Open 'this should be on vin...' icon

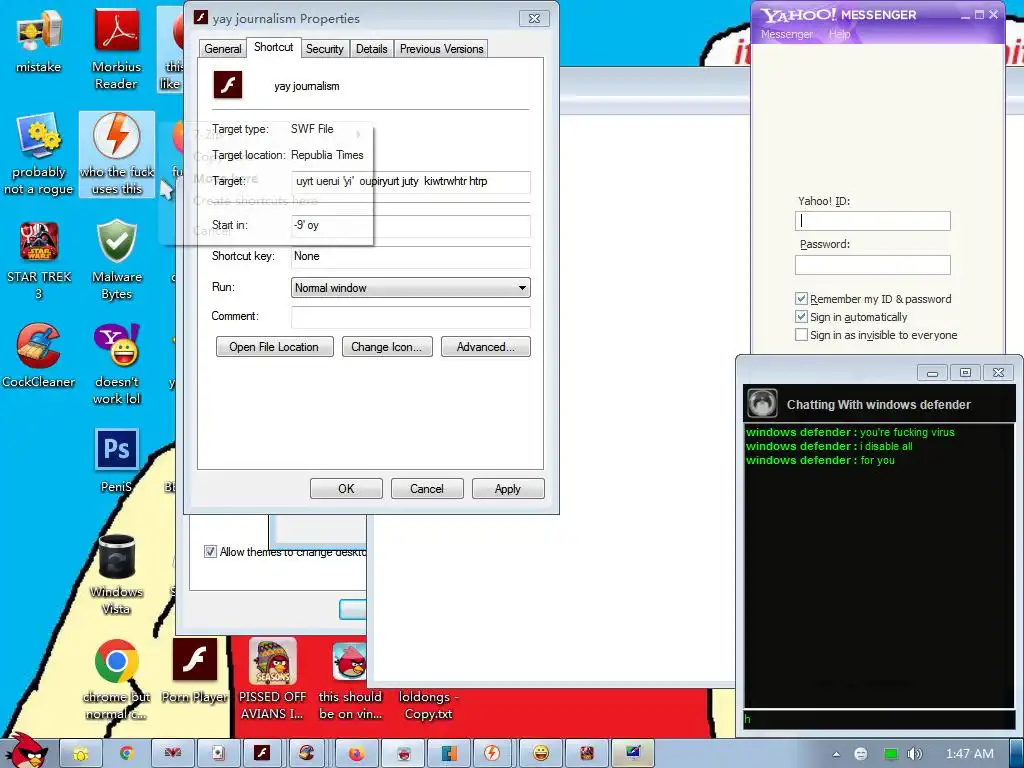pos(350,679)
